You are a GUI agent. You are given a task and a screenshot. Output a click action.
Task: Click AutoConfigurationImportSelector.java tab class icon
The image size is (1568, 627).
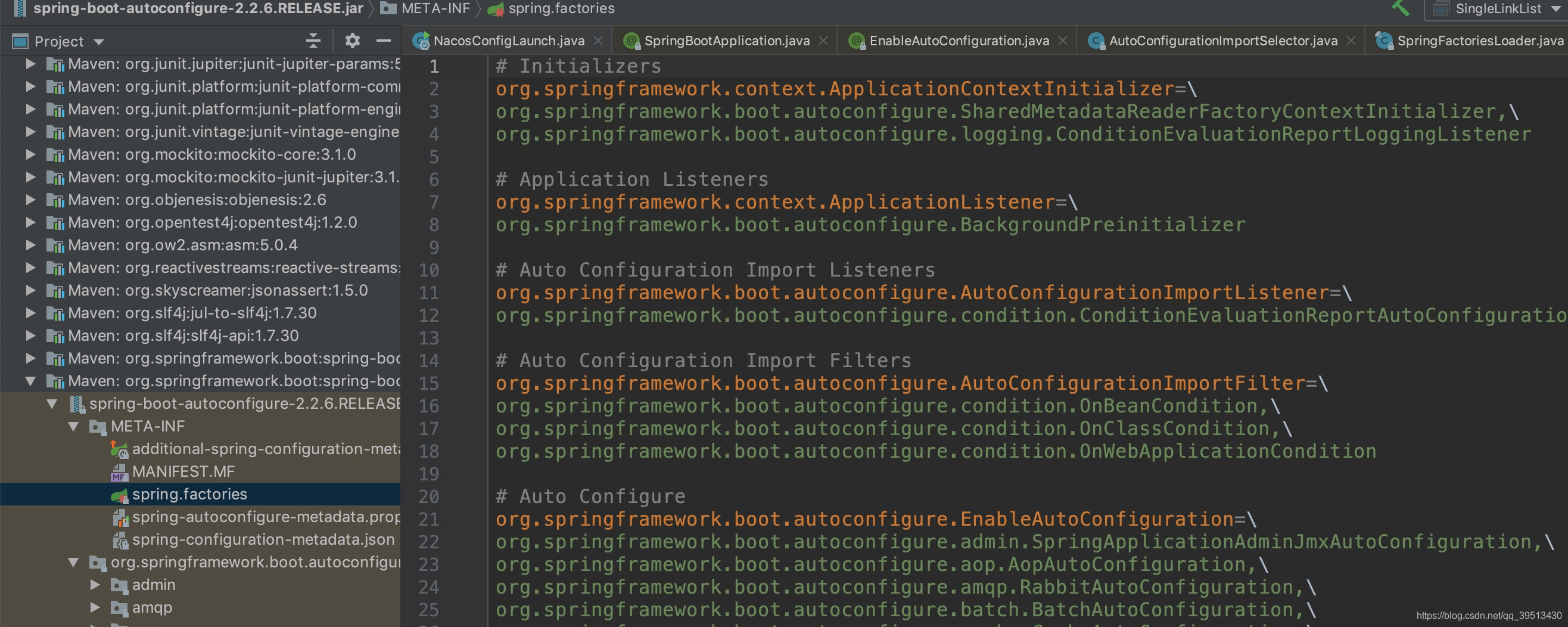1096,41
